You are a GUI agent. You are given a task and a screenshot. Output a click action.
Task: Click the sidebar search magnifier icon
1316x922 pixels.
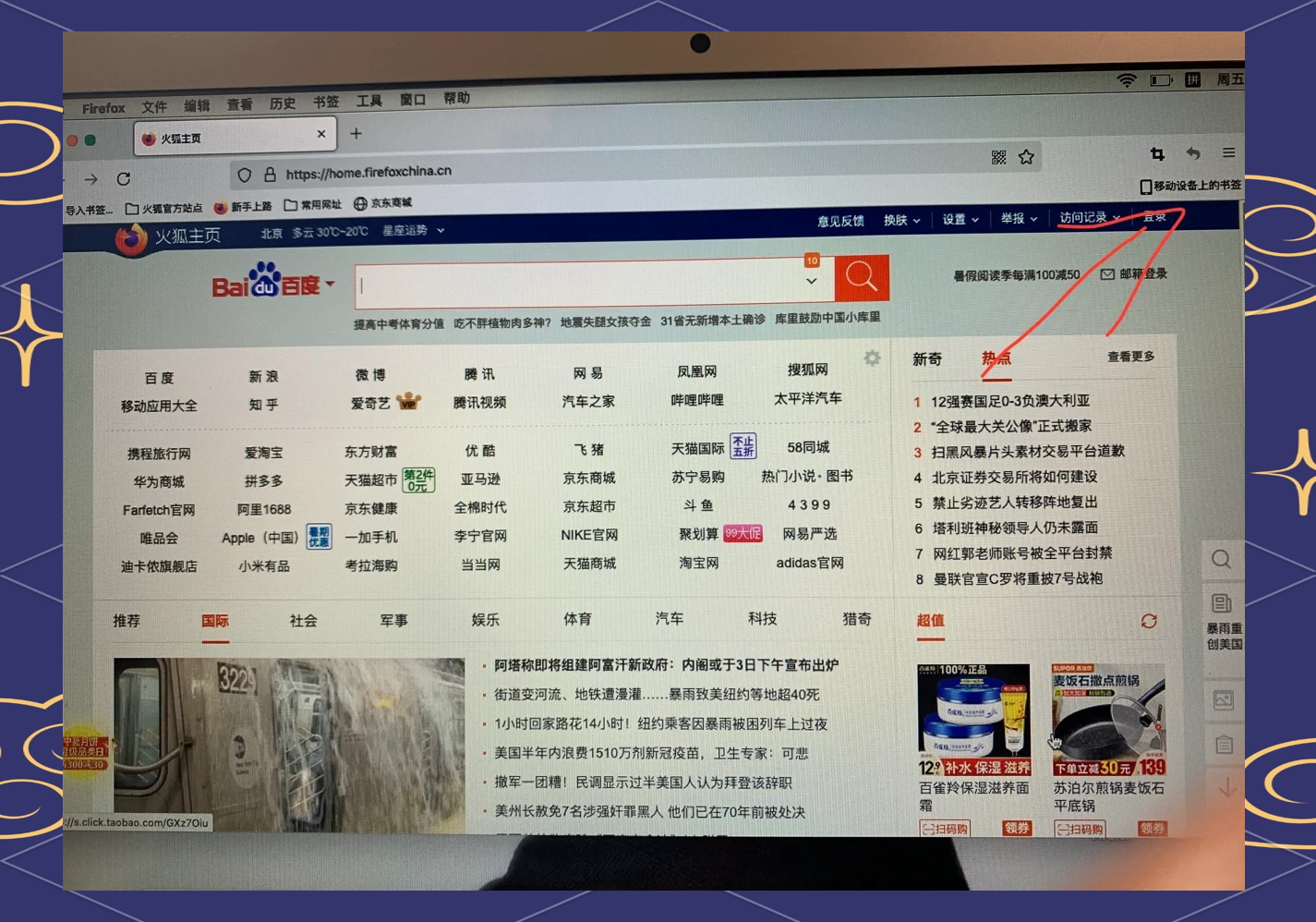pos(1221,559)
